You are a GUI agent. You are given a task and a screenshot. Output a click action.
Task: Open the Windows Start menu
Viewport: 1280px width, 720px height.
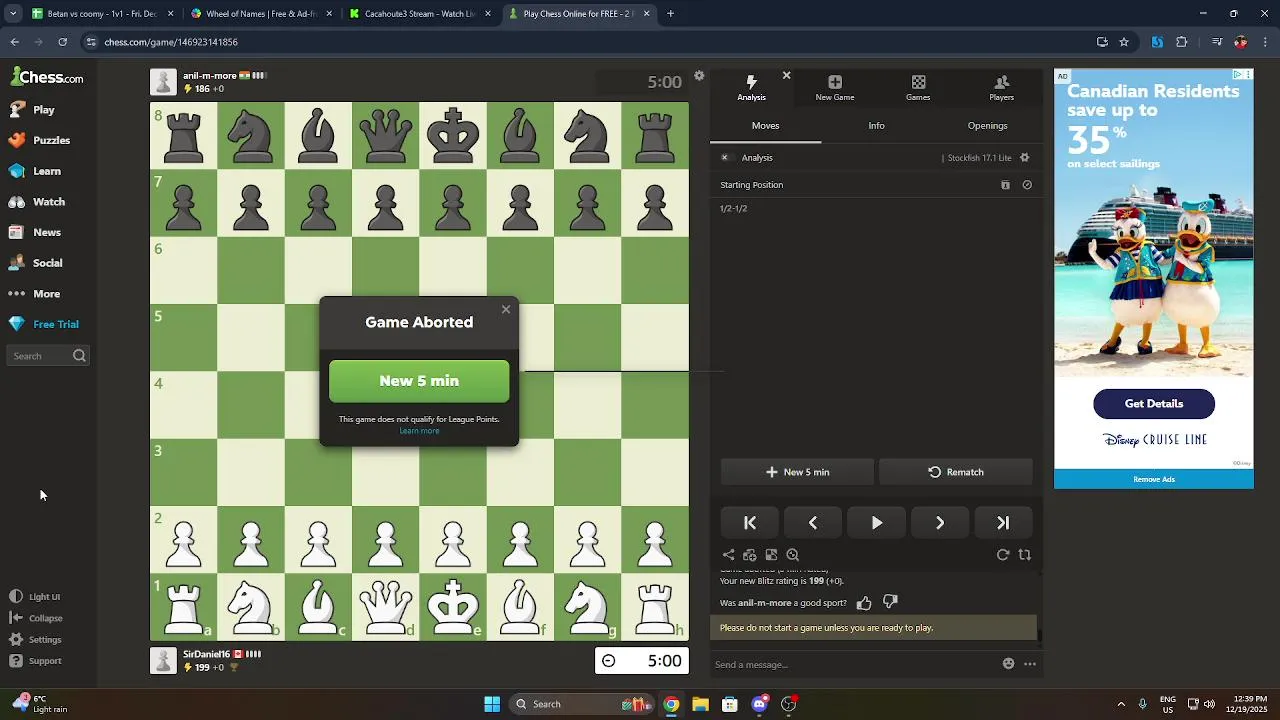coord(492,704)
